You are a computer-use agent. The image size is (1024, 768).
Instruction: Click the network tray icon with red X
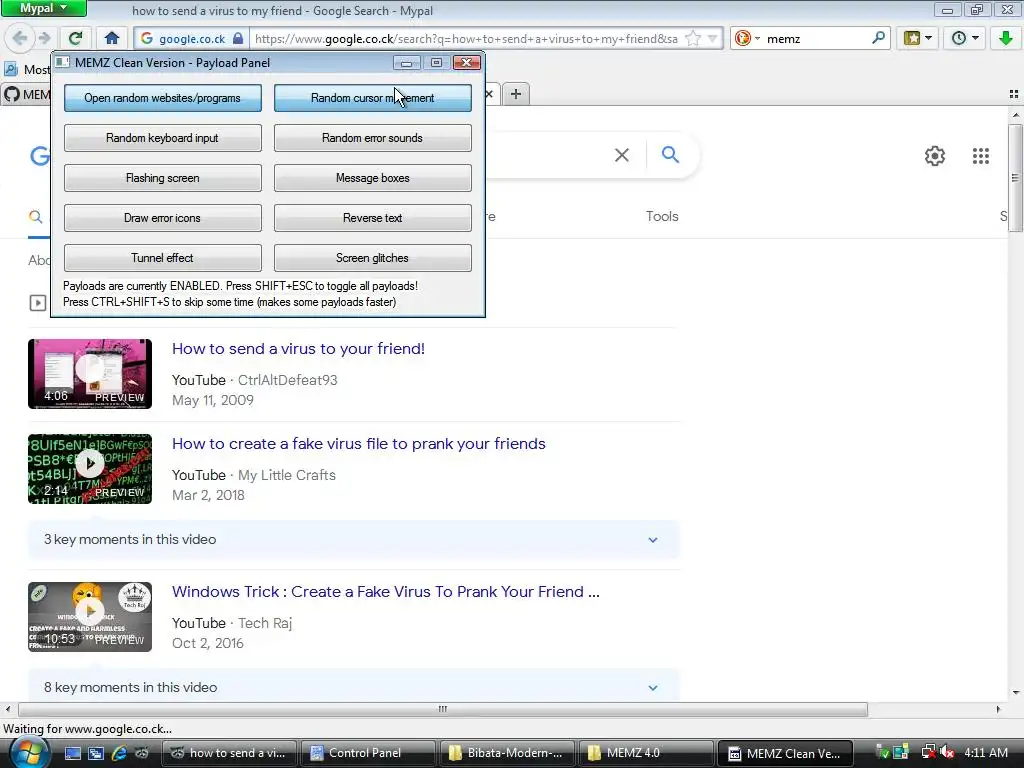click(928, 753)
